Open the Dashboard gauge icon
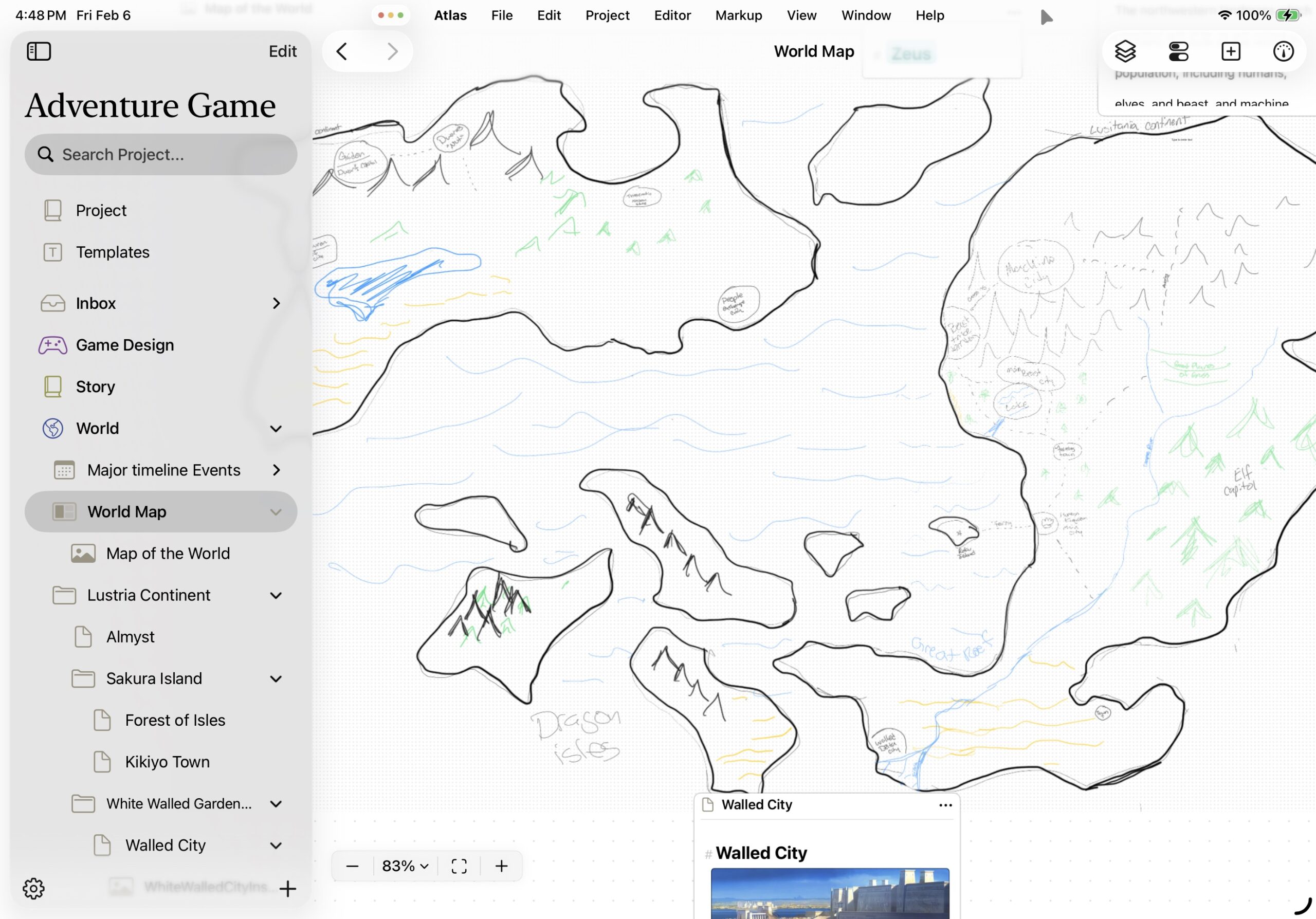 coord(1283,51)
